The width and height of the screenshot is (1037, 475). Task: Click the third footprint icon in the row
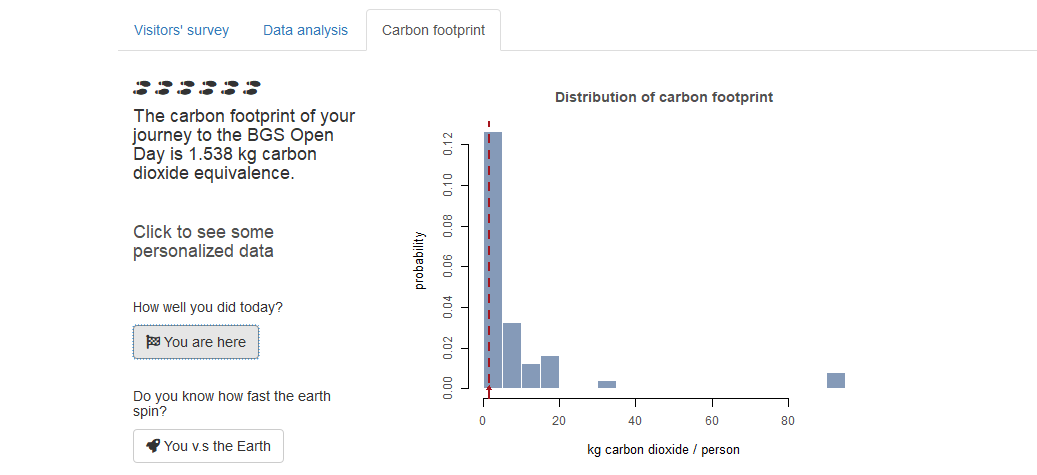186,88
